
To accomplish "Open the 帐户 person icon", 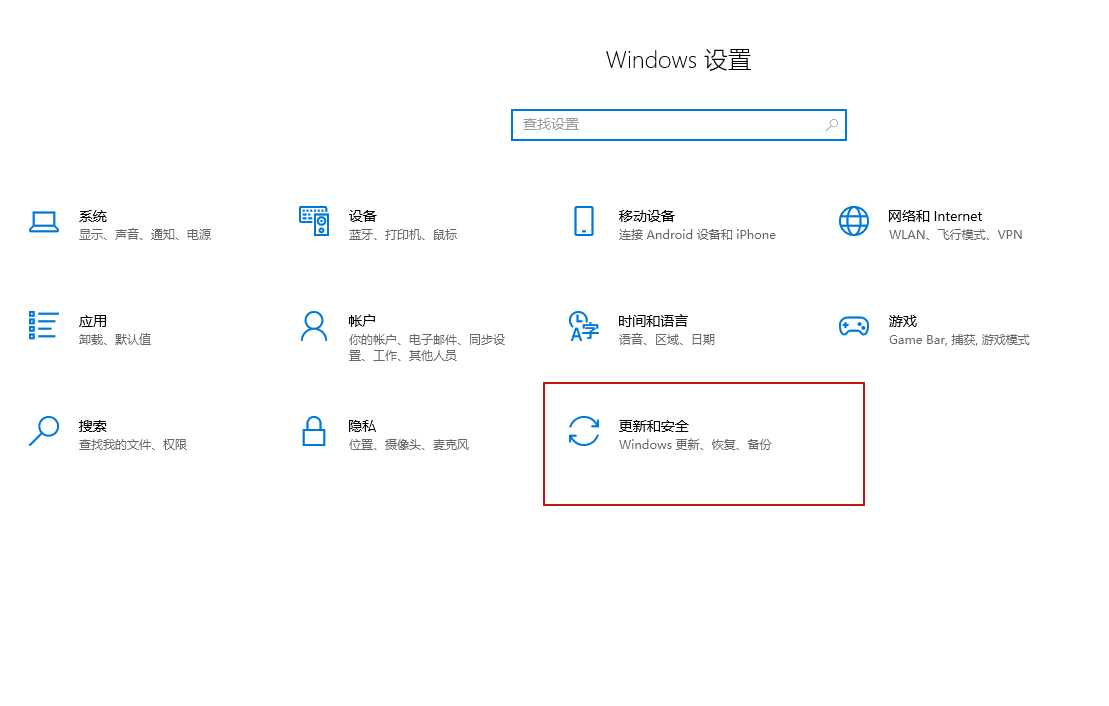I will [314, 326].
